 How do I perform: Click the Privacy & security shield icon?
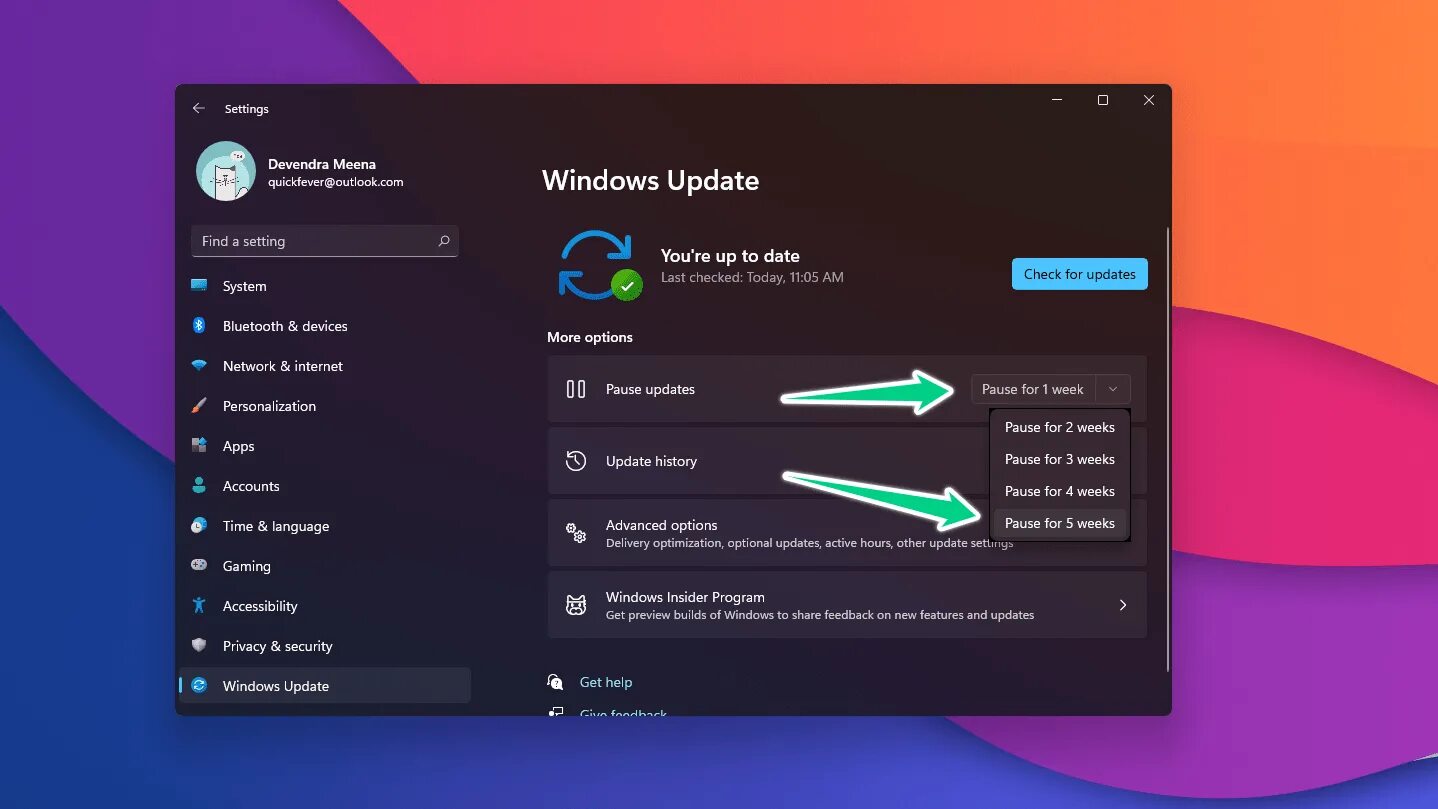[199, 646]
